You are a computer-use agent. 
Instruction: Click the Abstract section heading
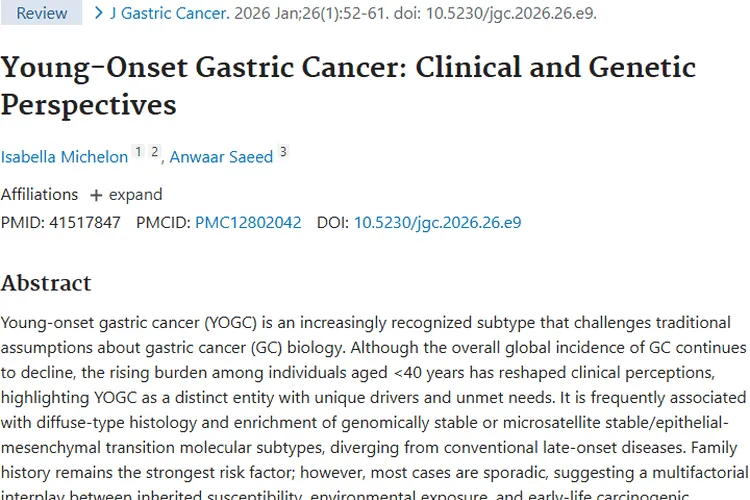46,283
